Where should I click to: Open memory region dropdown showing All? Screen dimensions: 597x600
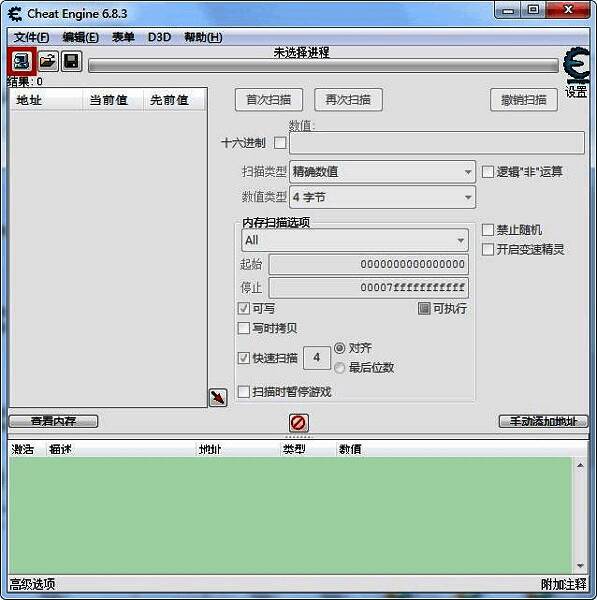click(x=355, y=240)
